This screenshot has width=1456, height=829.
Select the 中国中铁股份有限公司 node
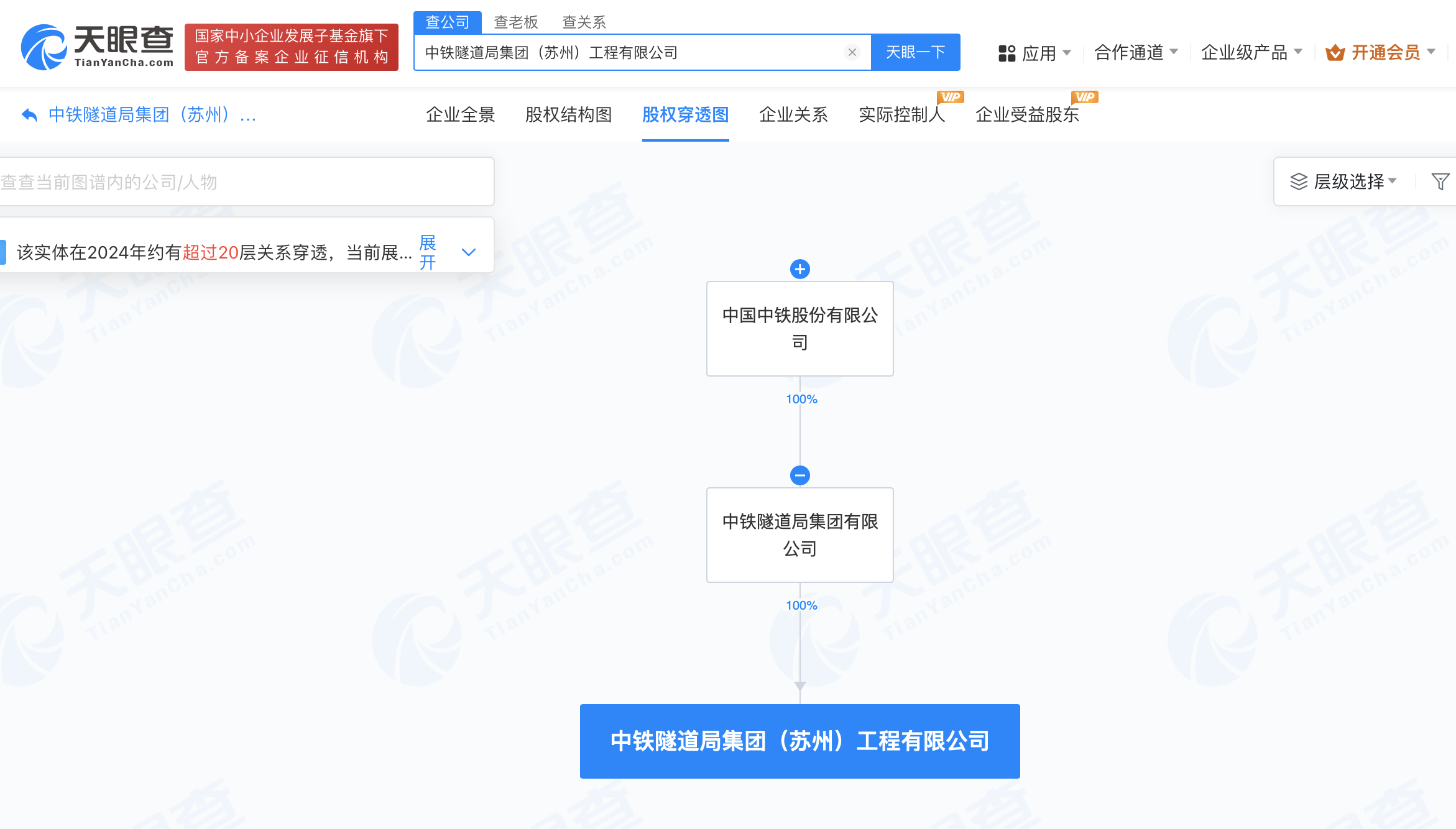pos(799,329)
